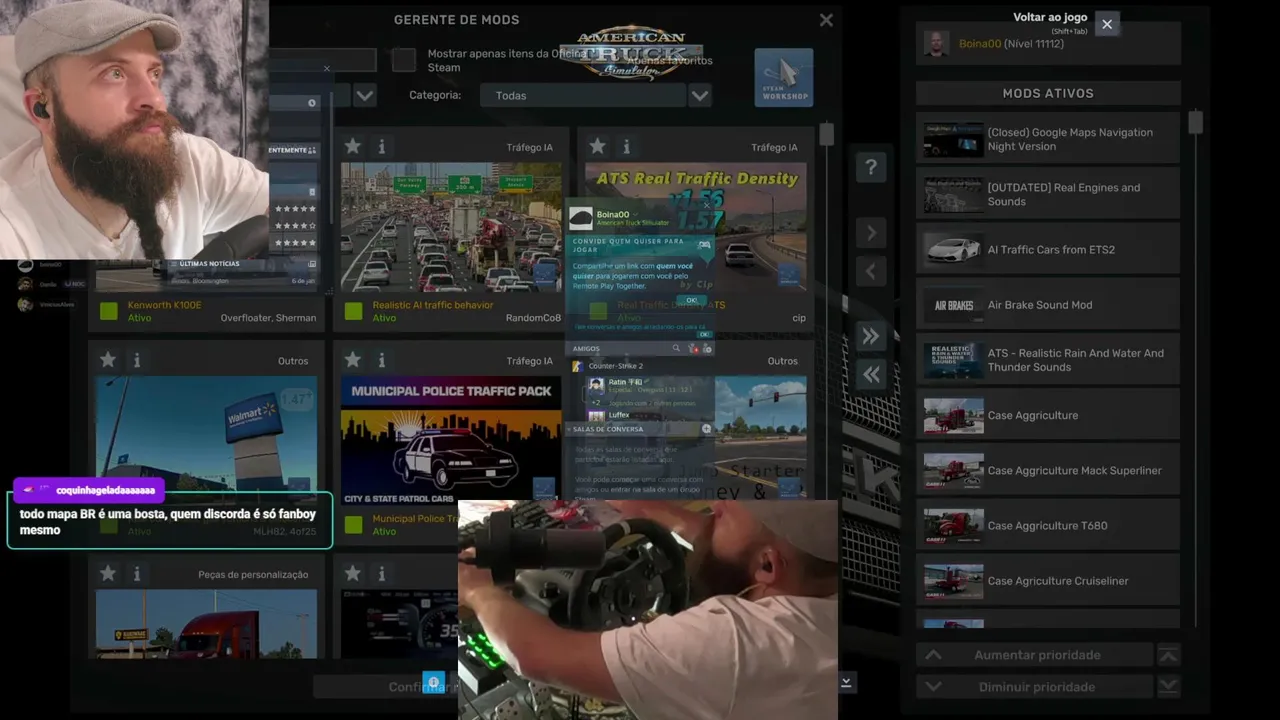The image size is (1280, 720).
Task: Click Diminuir prioridade button
Action: [1036, 687]
